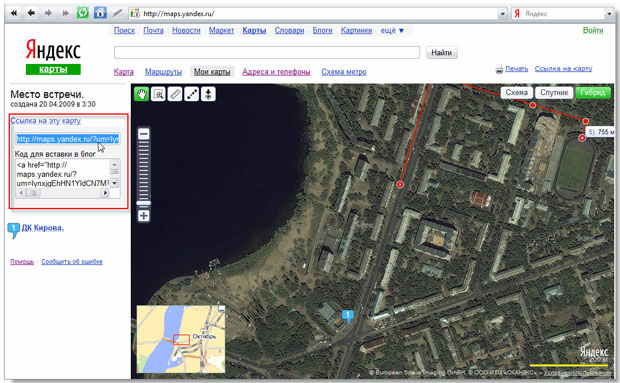620x383 pixels.
Task: Click the Yandex map search input
Action: [x=267, y=52]
